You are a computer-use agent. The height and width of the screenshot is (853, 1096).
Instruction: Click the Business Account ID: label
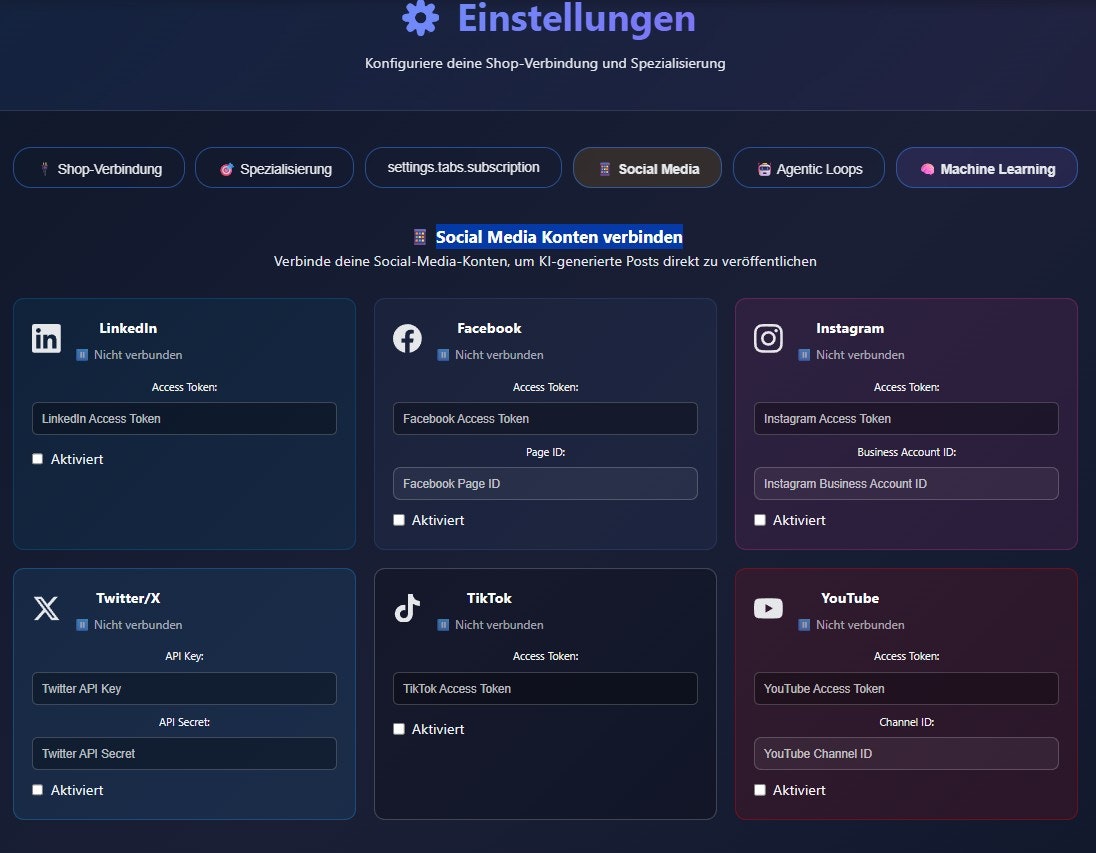(907, 452)
